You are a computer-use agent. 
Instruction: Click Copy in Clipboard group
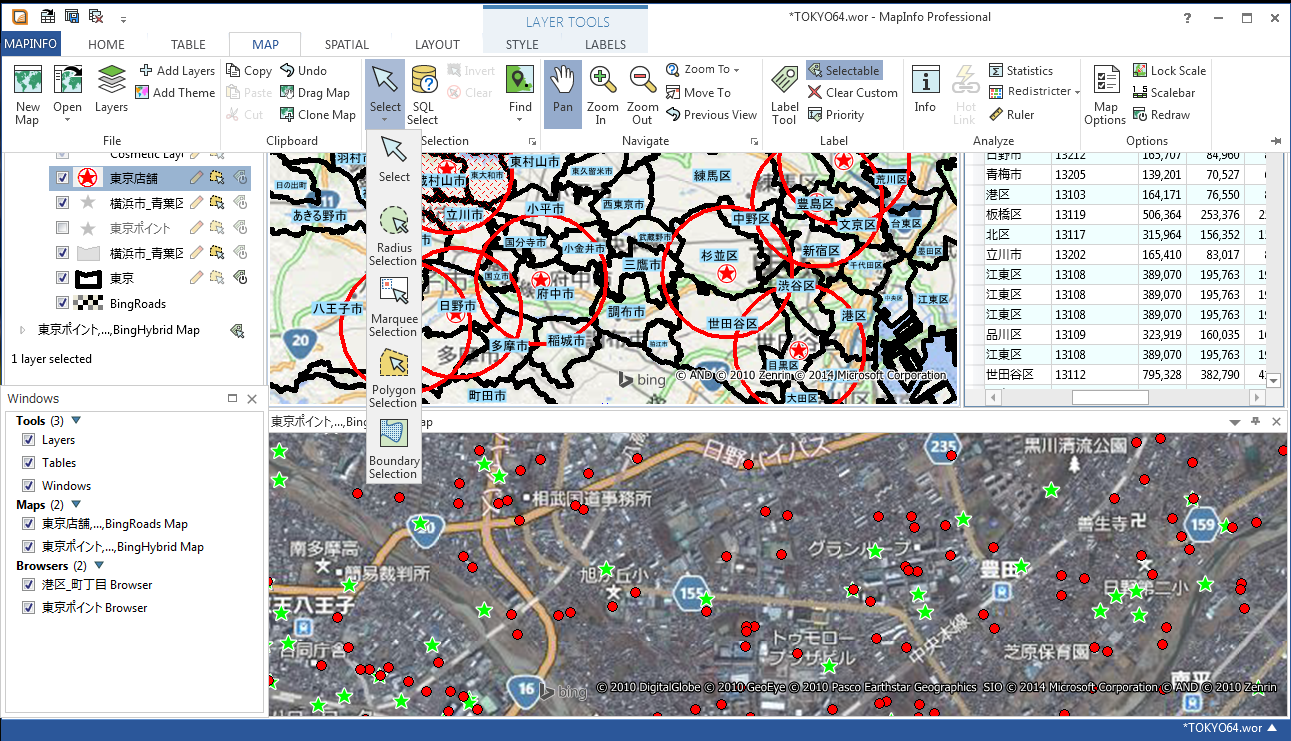[x=249, y=71]
